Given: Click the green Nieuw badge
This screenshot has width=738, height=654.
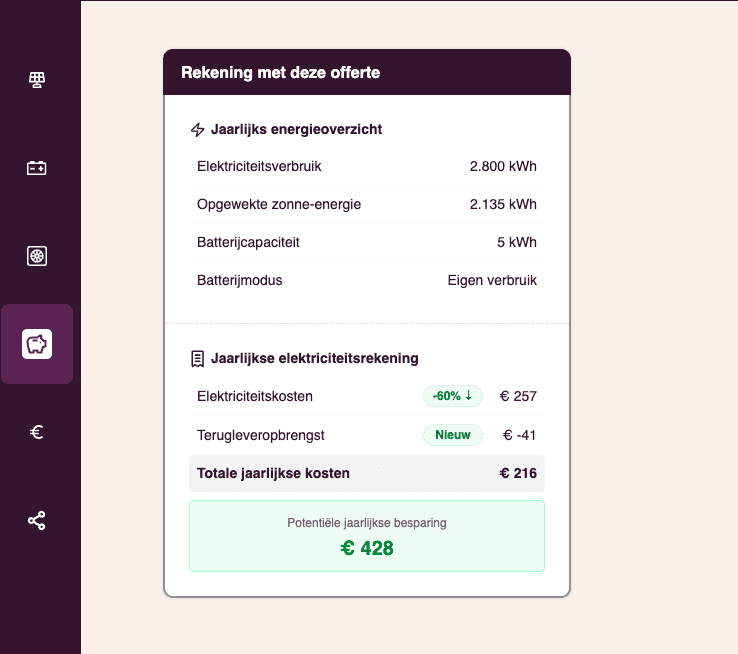Looking at the screenshot, I should tap(452, 435).
